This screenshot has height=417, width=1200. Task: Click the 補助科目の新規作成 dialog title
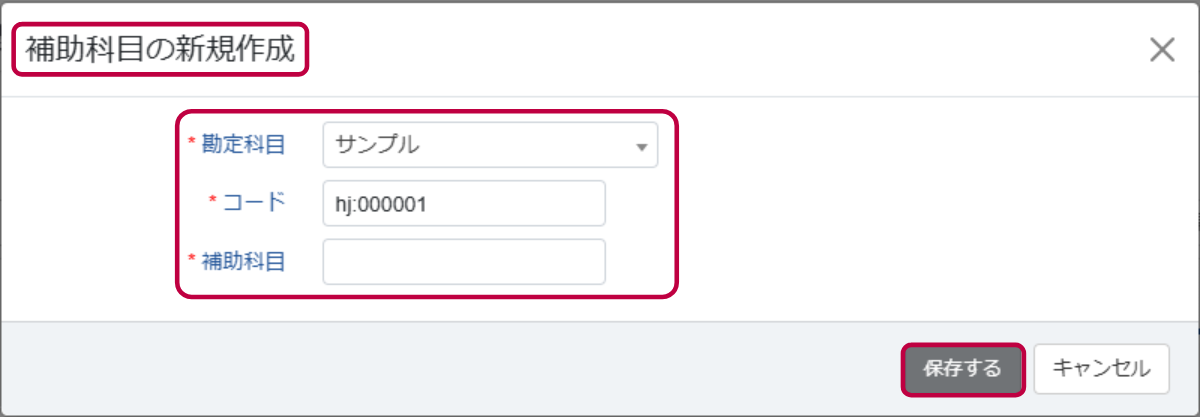pyautogui.click(x=160, y=50)
